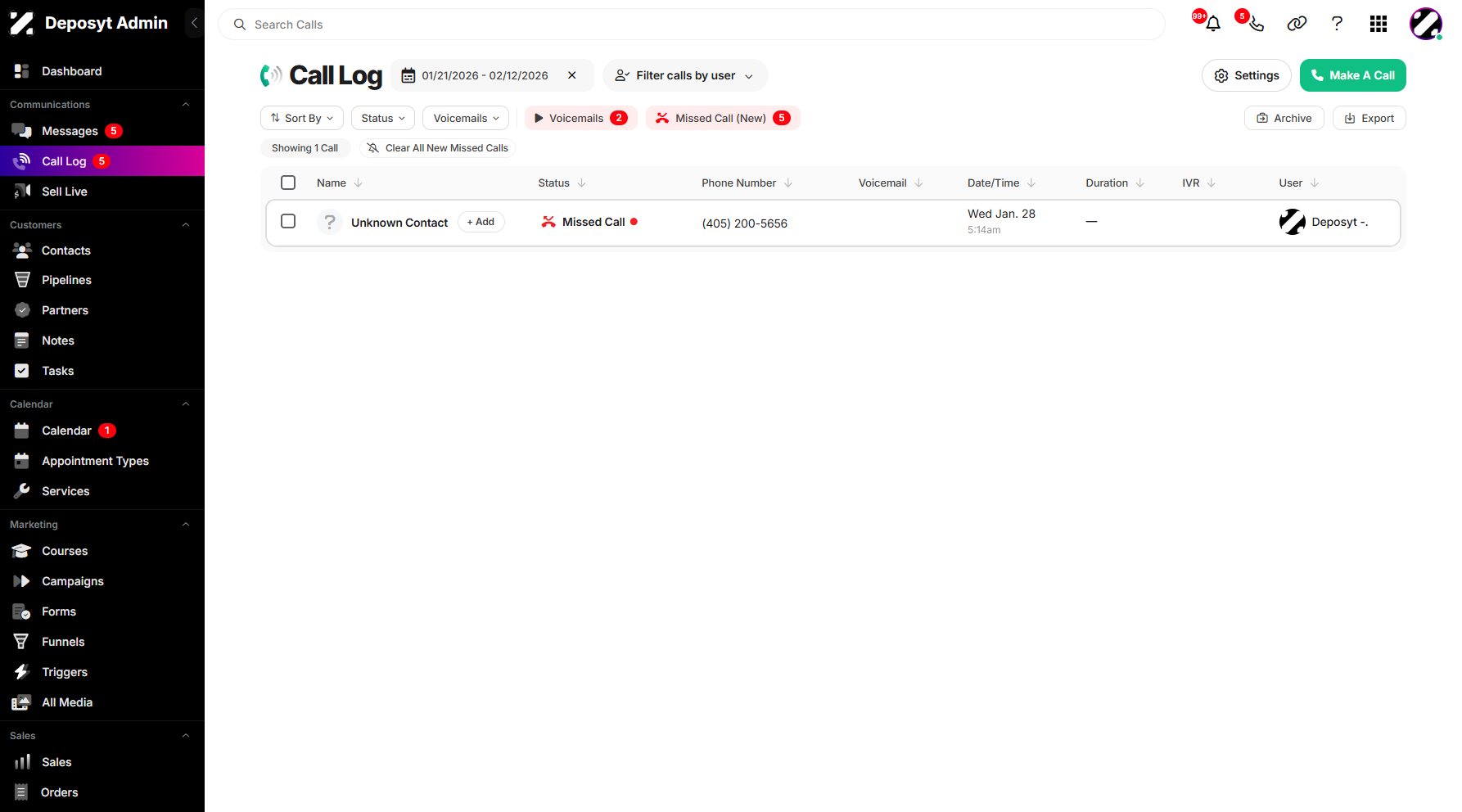Click the Make A Call button

(x=1353, y=75)
